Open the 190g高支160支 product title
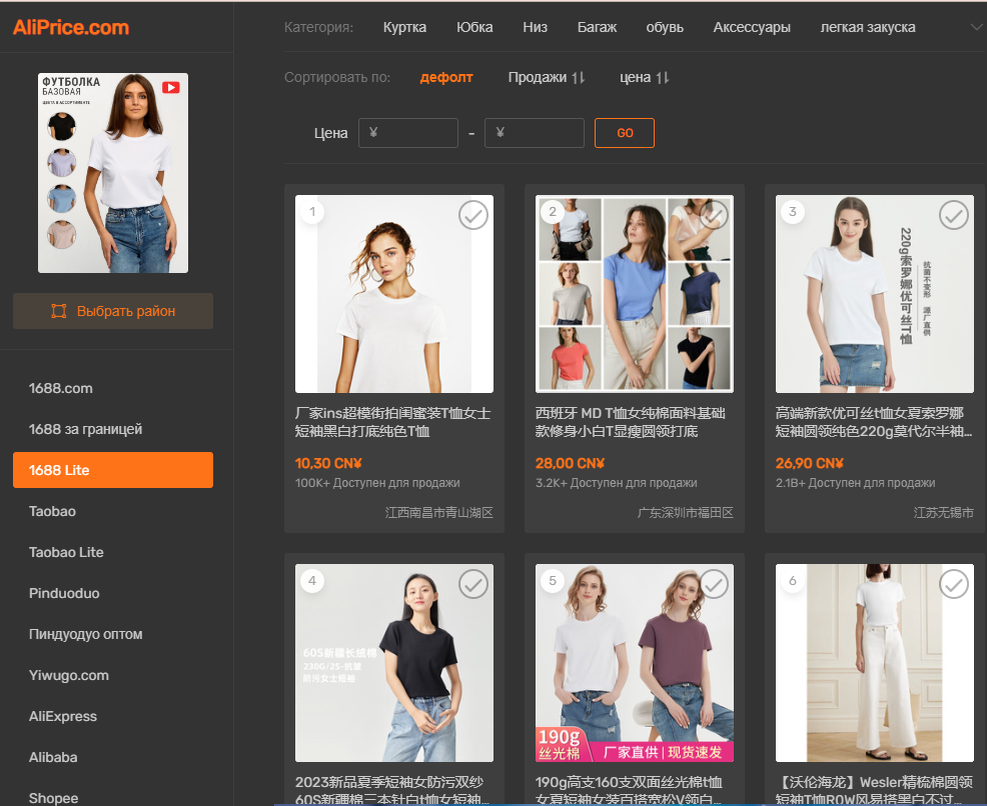 pos(629,791)
